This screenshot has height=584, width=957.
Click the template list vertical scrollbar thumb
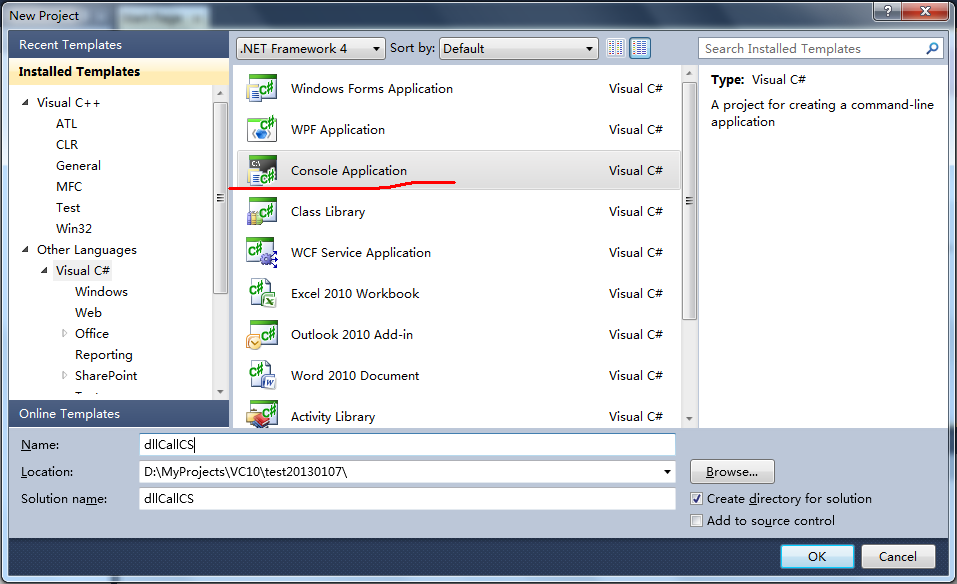click(689, 201)
